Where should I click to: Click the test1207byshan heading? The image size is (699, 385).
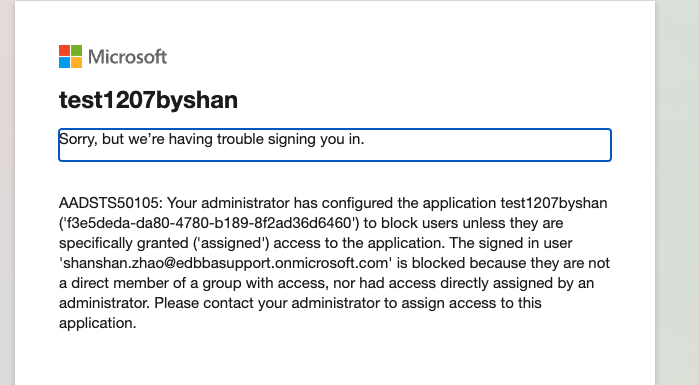point(148,100)
